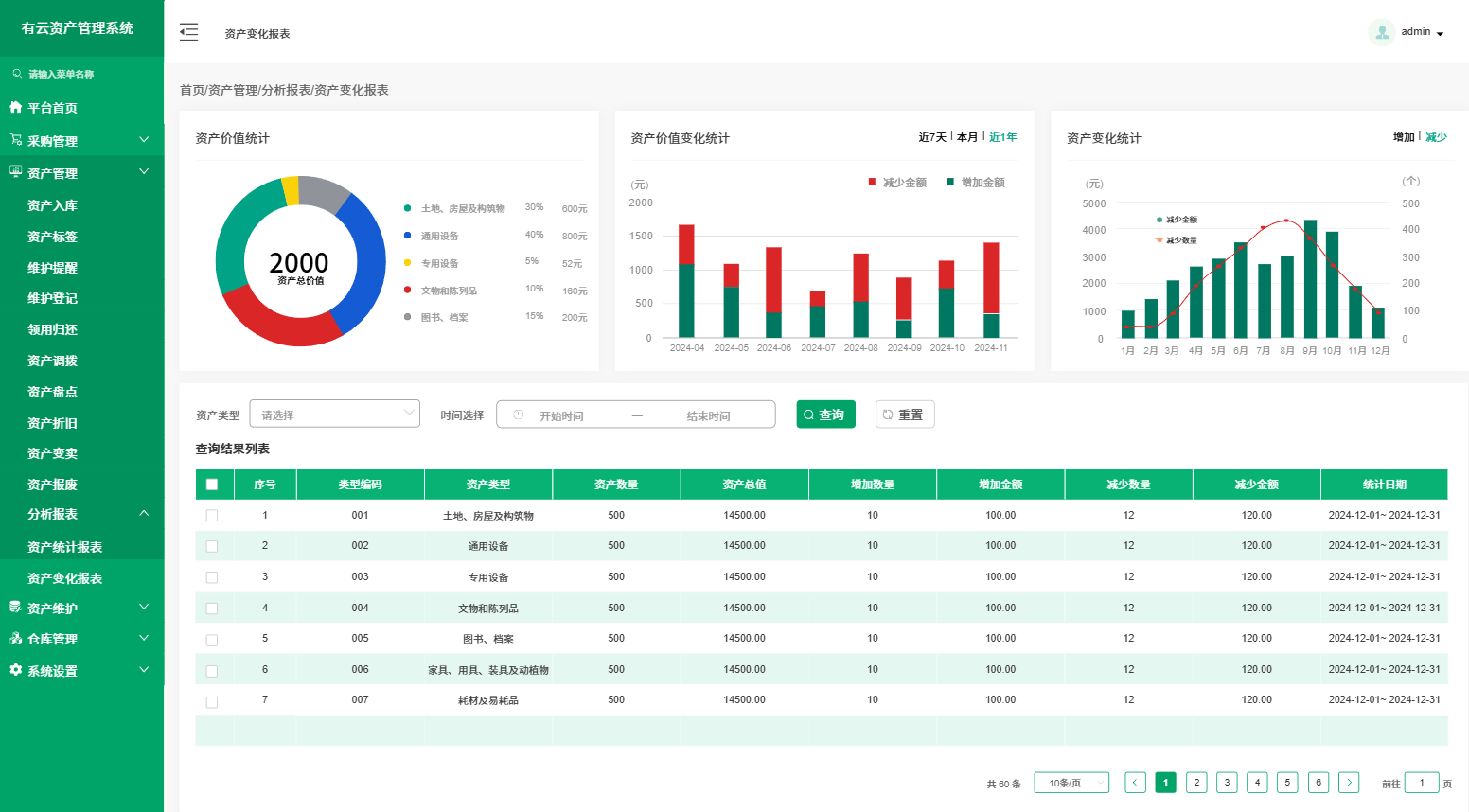Click the home icon beside 平台首页

[15, 107]
